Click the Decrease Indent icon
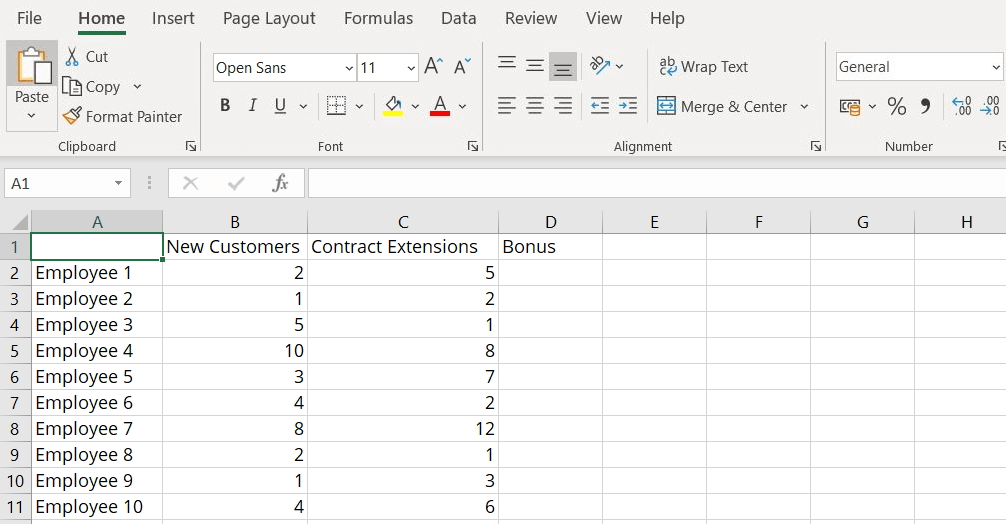Screen dimensions: 1006x524 (600, 106)
